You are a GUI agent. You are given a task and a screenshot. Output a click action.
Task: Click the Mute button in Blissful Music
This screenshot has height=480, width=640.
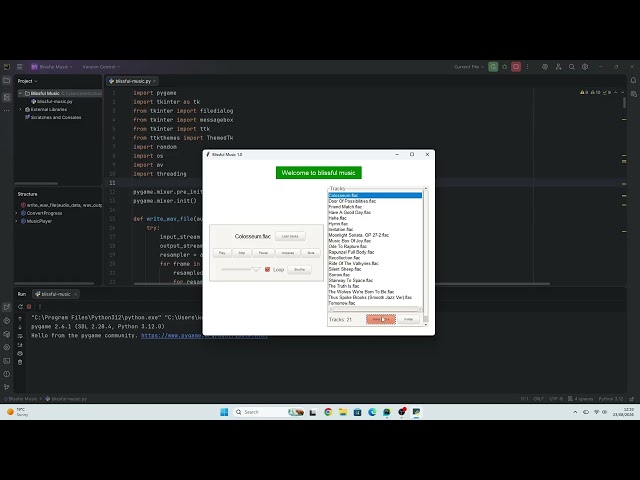[x=311, y=253]
